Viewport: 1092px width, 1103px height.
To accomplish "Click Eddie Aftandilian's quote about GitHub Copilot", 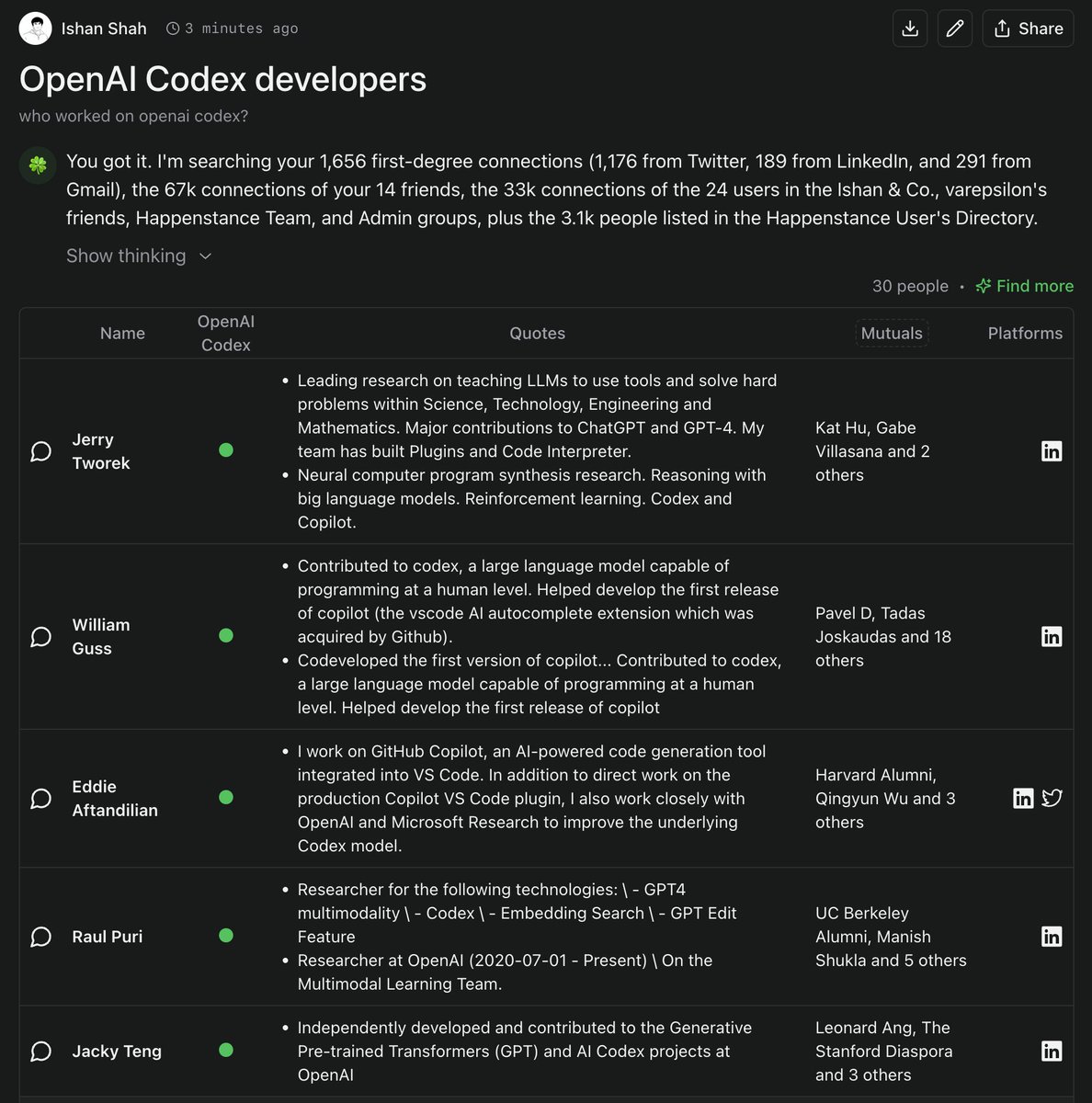I will point(531,798).
